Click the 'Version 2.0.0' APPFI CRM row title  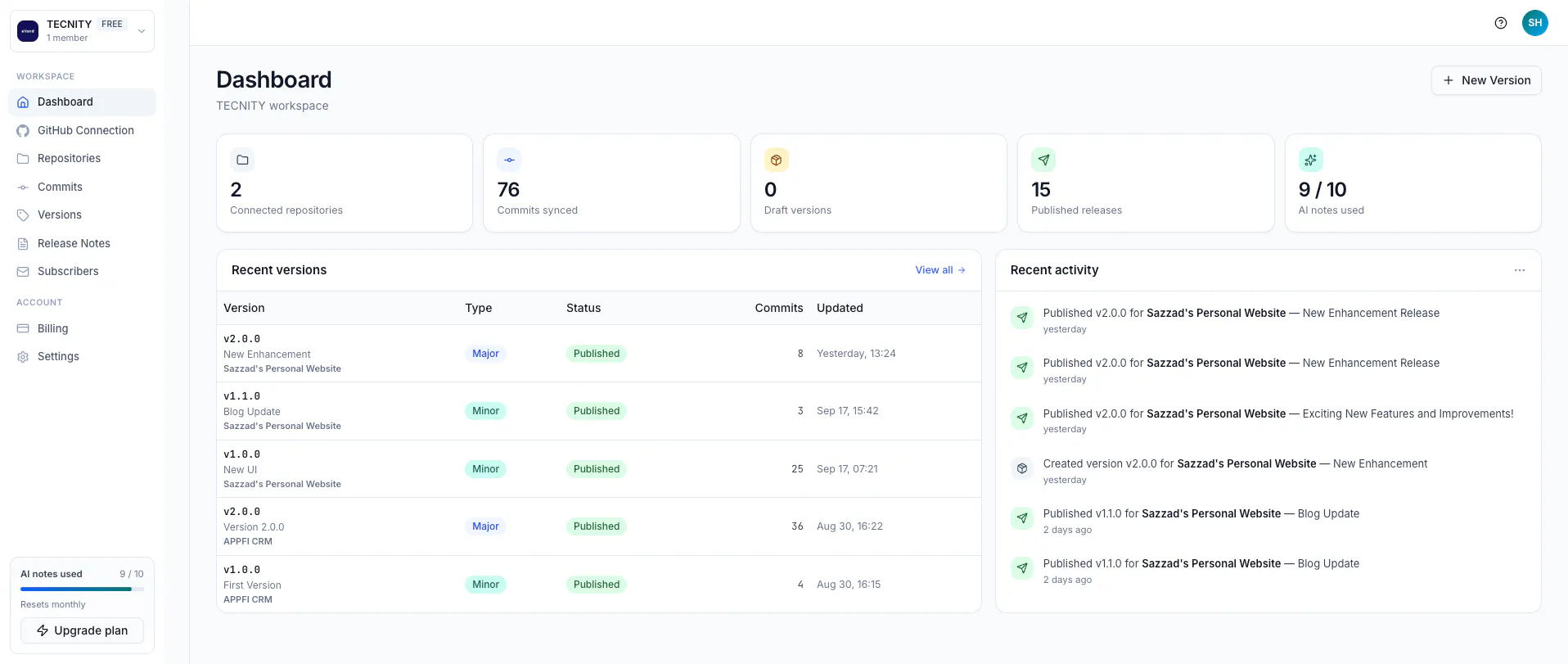click(254, 527)
